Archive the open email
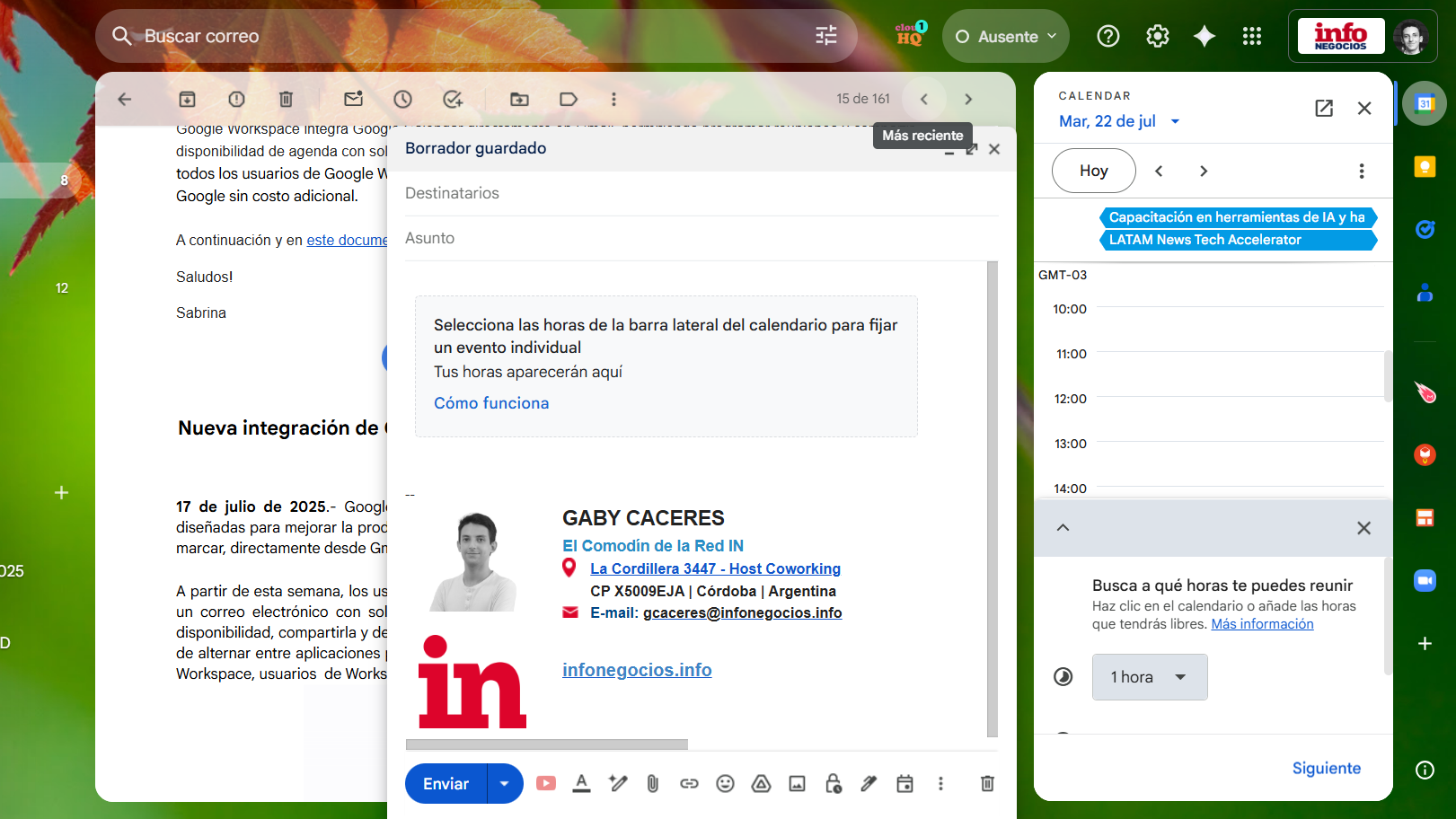 coord(187,99)
